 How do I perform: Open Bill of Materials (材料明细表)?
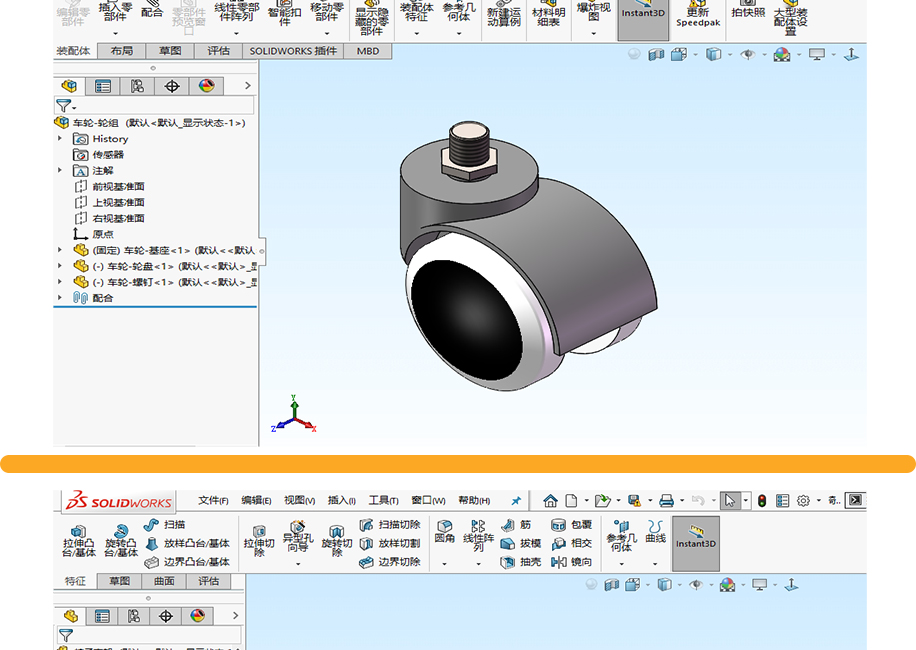pos(548,14)
